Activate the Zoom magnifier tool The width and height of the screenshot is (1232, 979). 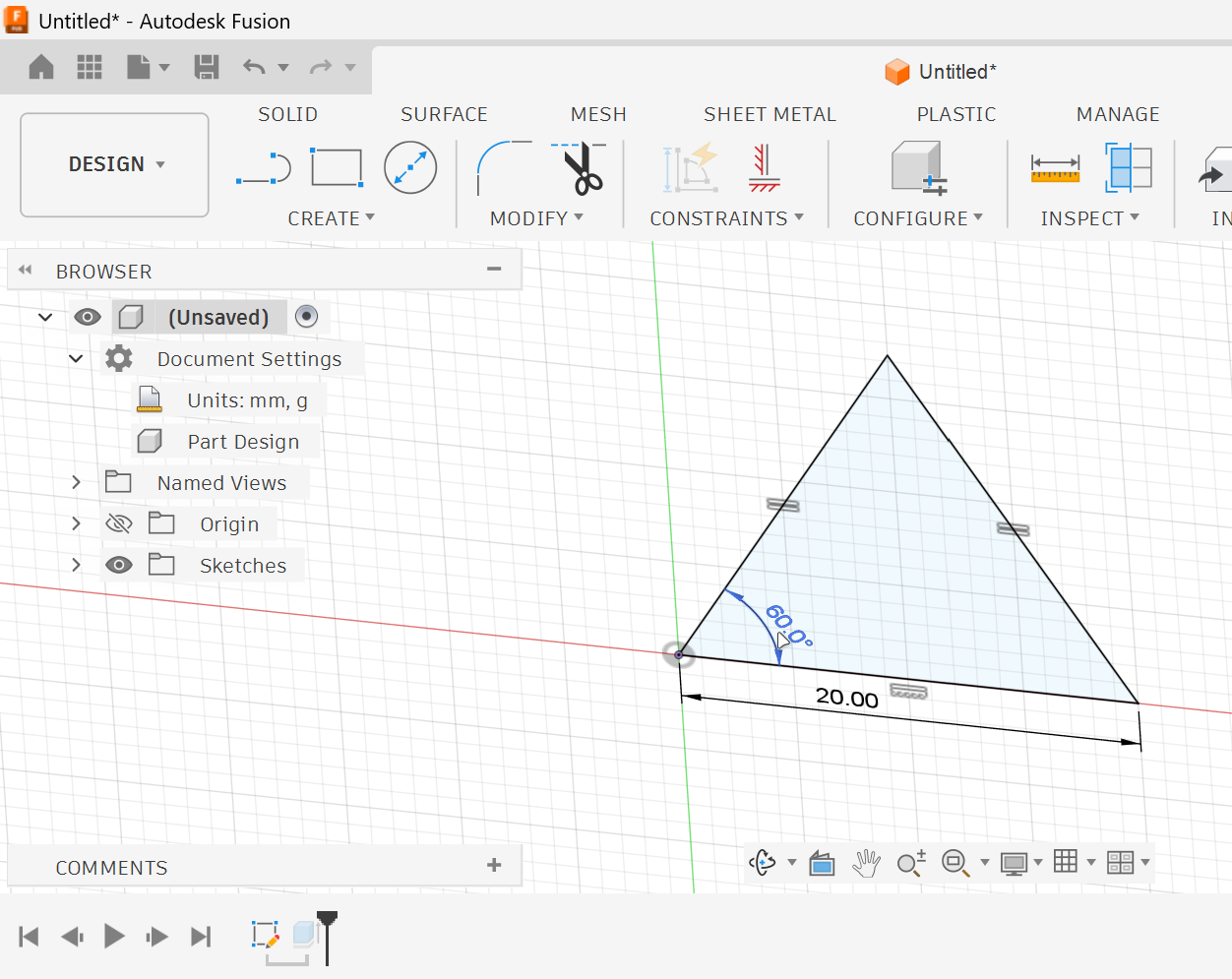coord(911,863)
